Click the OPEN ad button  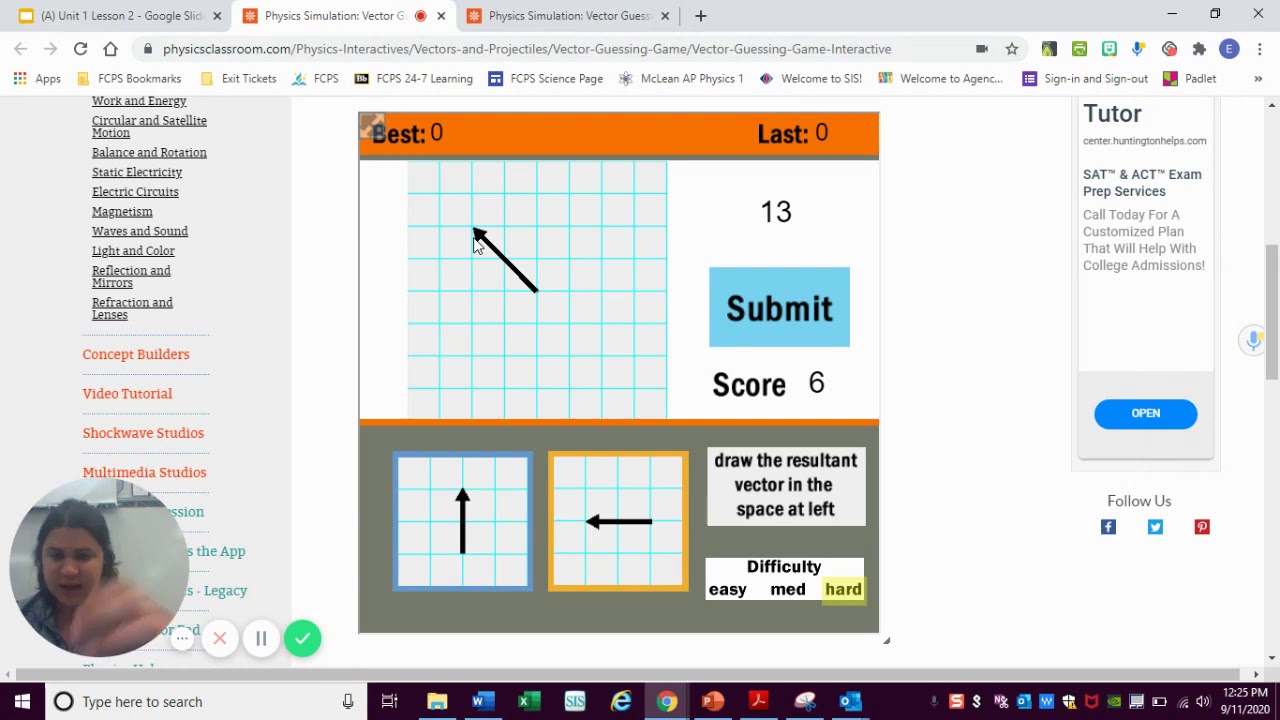[x=1145, y=413]
